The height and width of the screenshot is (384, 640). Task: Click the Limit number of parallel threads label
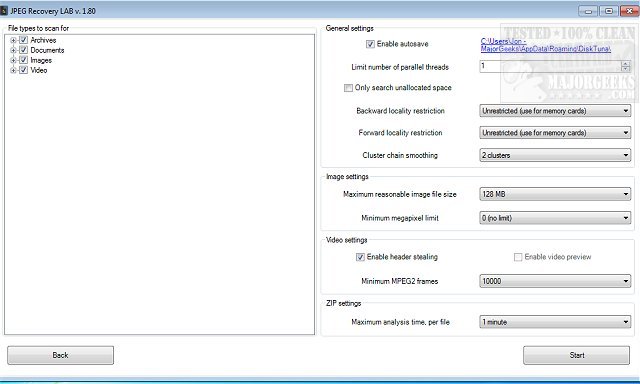[400, 67]
